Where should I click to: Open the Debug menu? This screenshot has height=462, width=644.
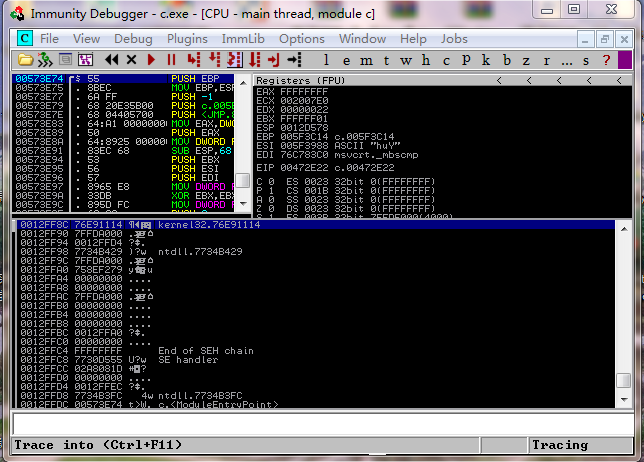pyautogui.click(x=133, y=39)
